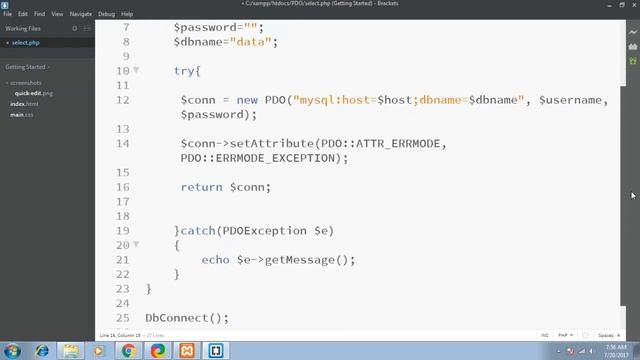Open the colorful swirl app in taskbar

158,351
